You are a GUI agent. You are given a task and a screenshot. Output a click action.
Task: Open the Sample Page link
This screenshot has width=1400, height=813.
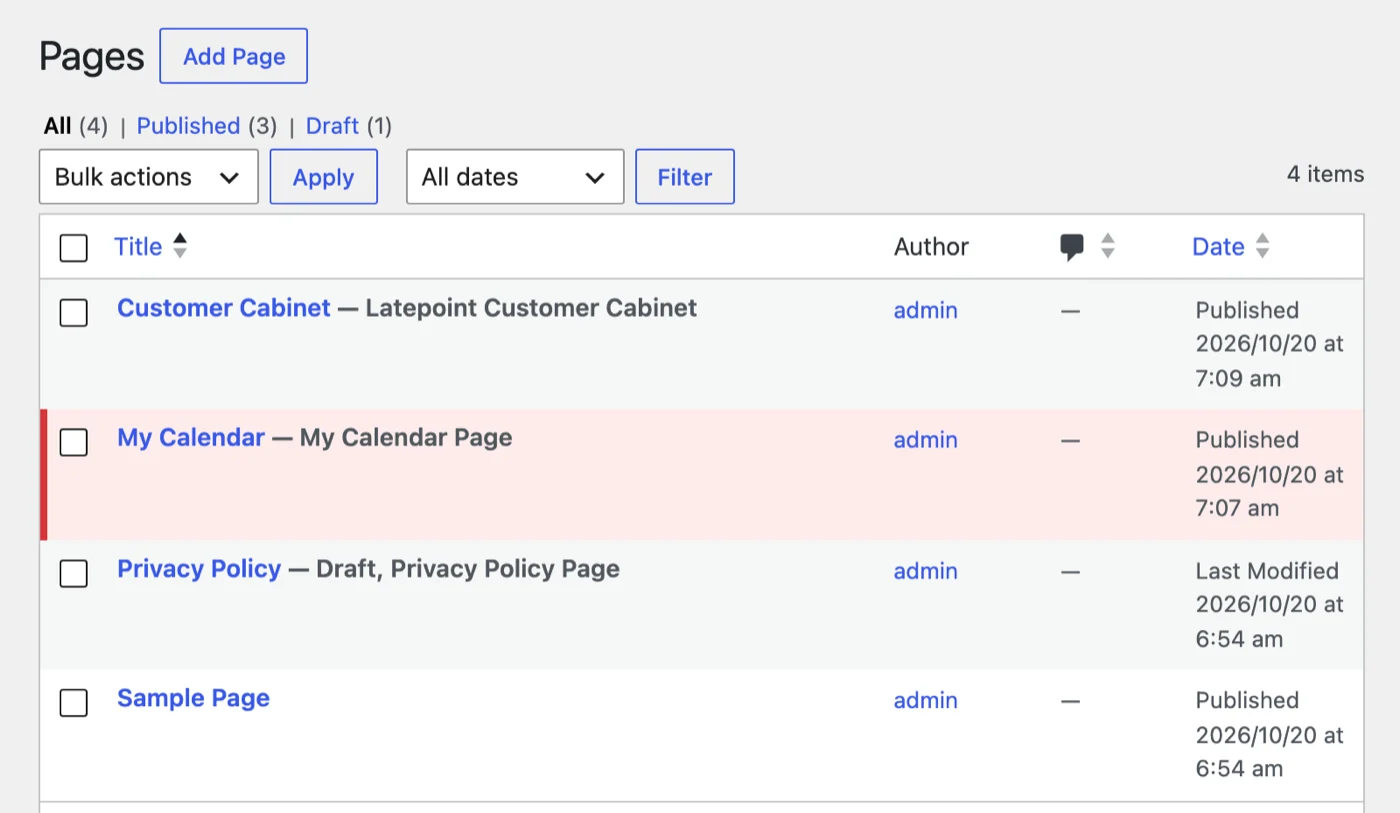193,698
